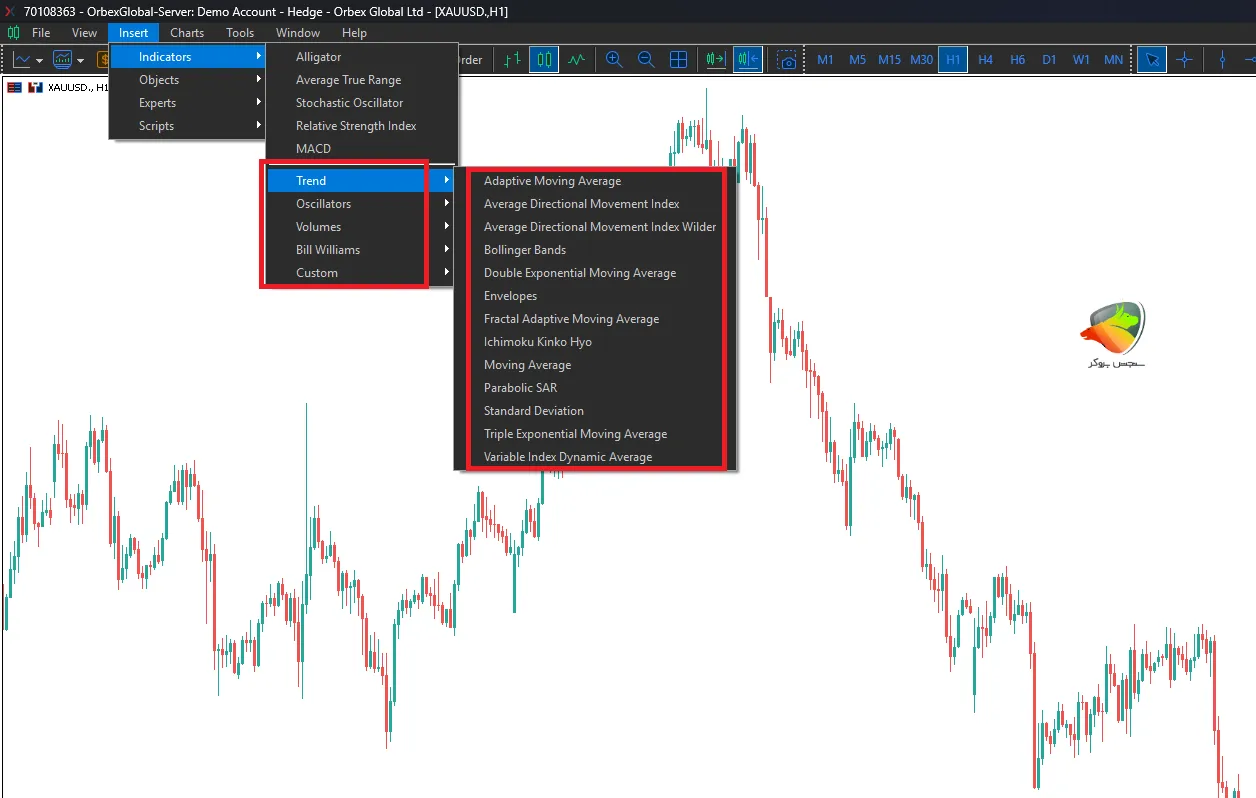Image resolution: width=1256 pixels, height=798 pixels.
Task: Activate the crosshair cursor tool
Action: 1184,60
